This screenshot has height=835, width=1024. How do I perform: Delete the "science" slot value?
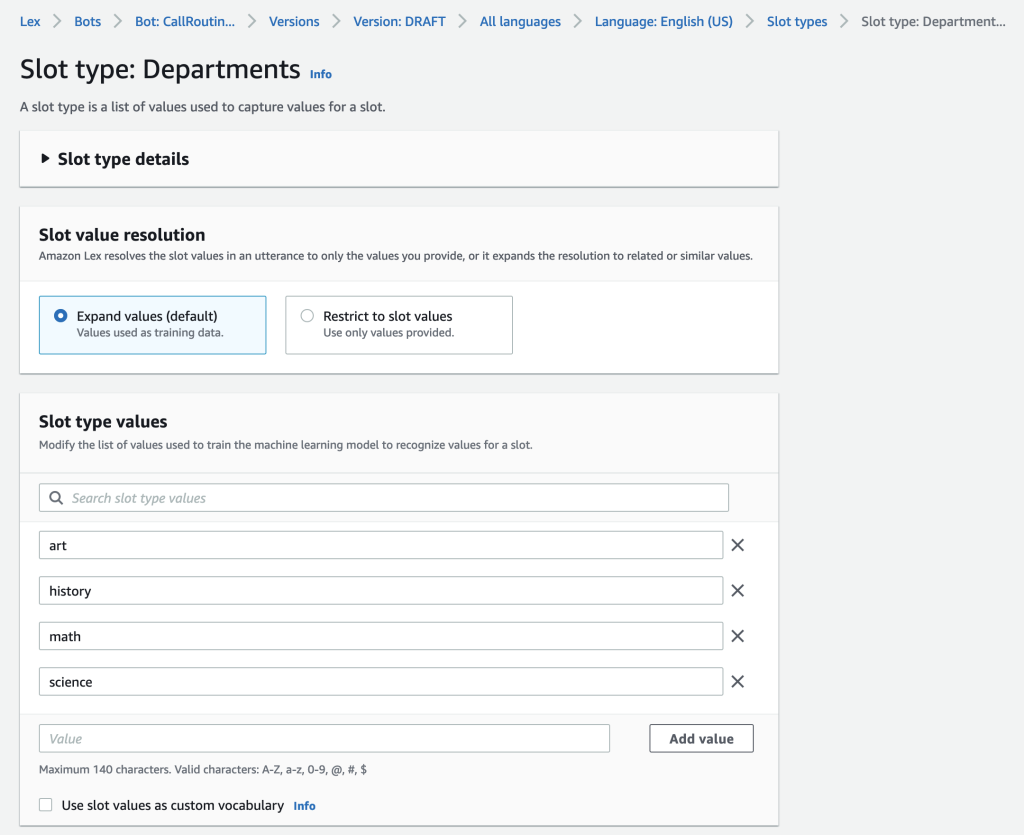pyautogui.click(x=737, y=681)
